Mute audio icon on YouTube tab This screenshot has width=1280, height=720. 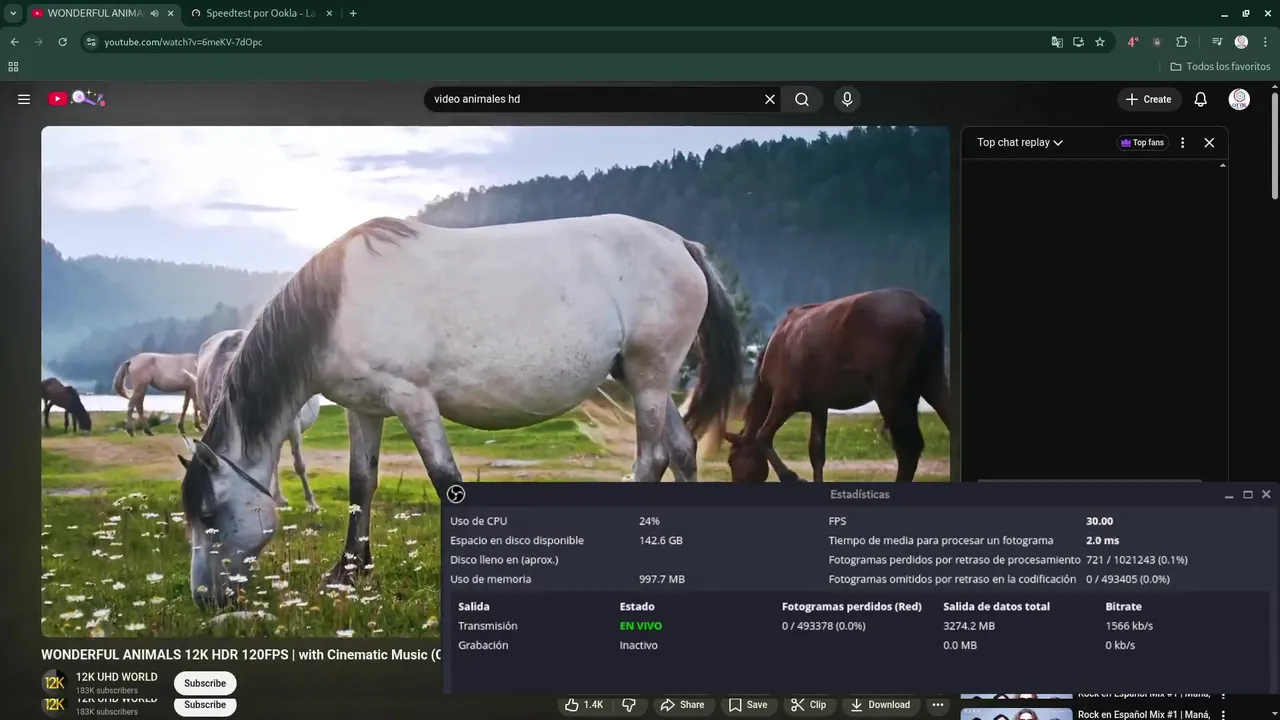(x=154, y=13)
